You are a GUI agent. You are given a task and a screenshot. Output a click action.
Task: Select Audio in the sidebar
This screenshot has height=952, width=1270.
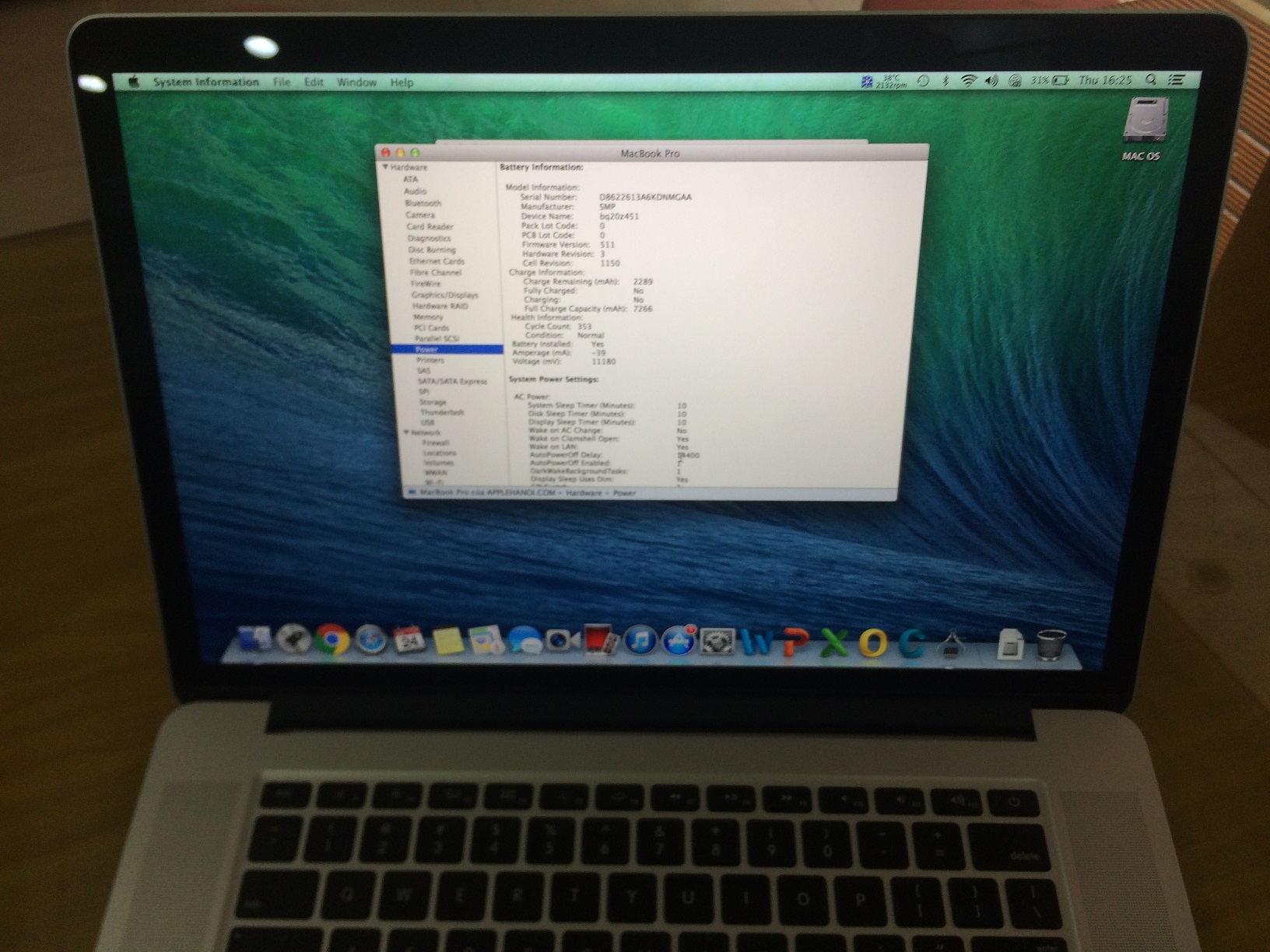coord(415,191)
